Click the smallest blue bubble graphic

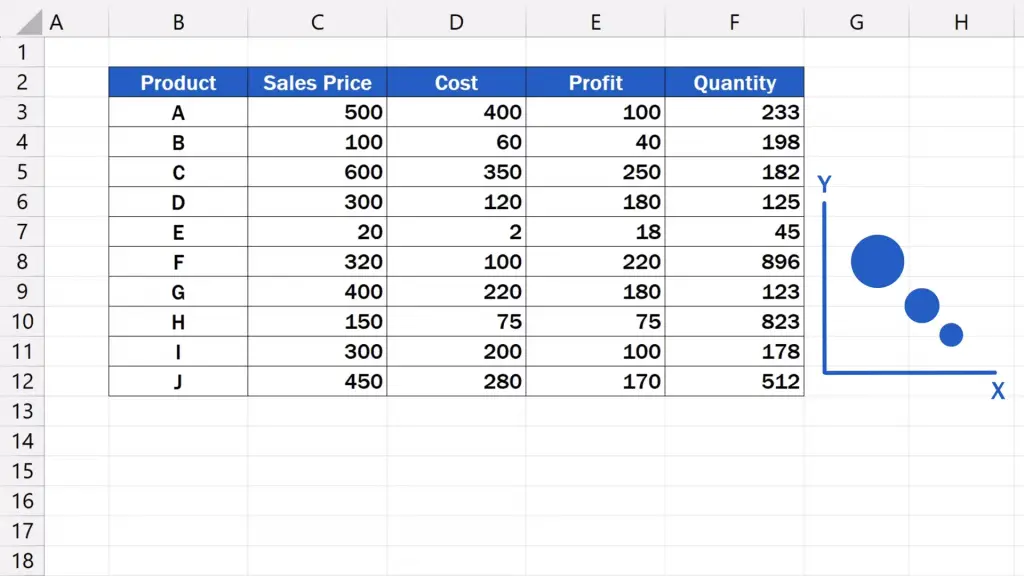tap(951, 334)
